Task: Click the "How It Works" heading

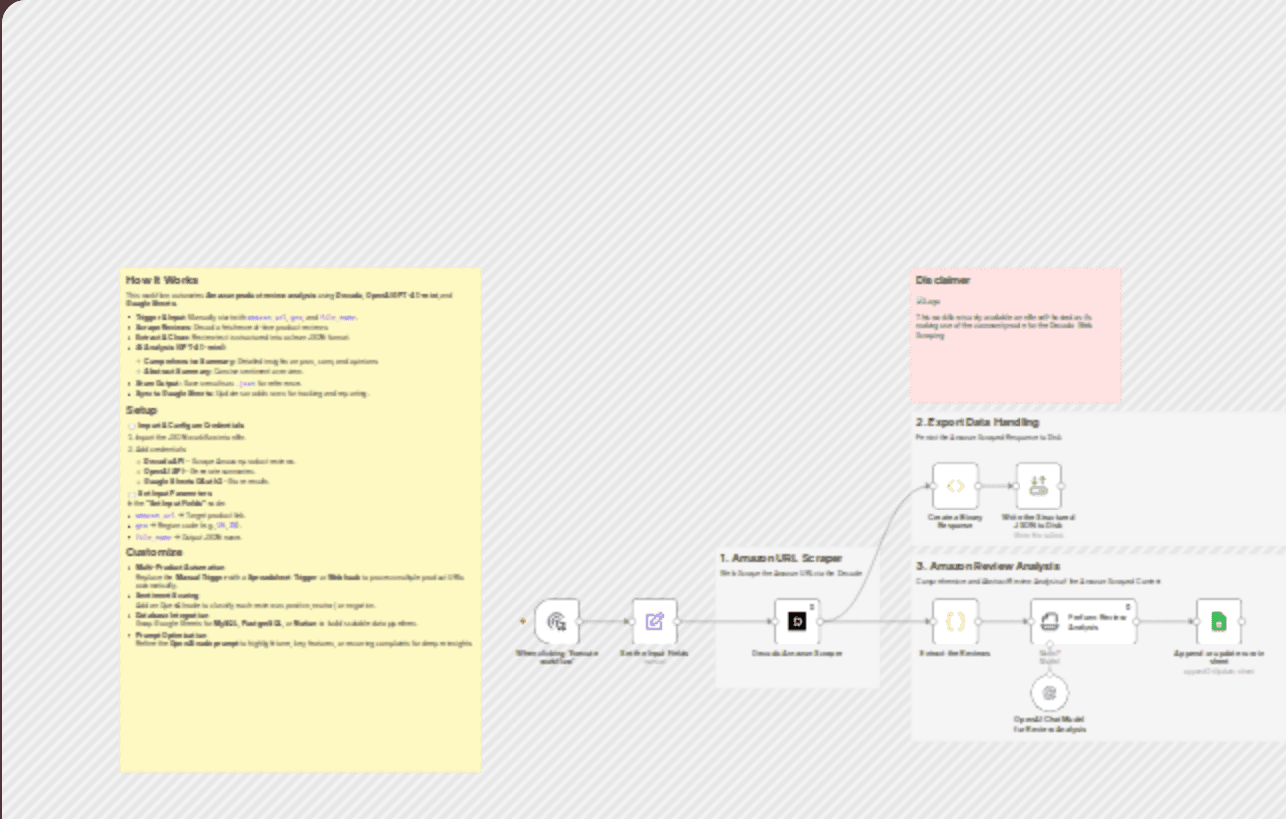Action: coord(162,280)
